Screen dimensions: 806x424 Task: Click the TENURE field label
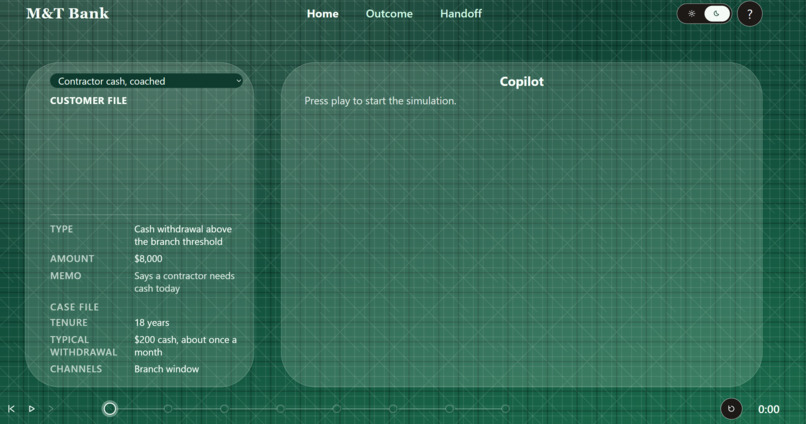[68, 323]
